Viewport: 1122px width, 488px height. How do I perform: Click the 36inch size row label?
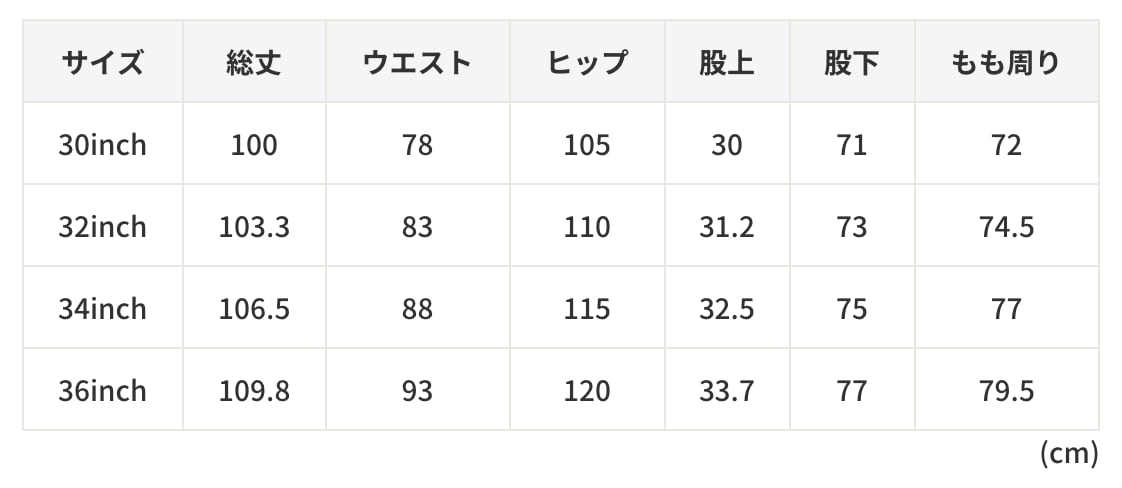[x=102, y=391]
